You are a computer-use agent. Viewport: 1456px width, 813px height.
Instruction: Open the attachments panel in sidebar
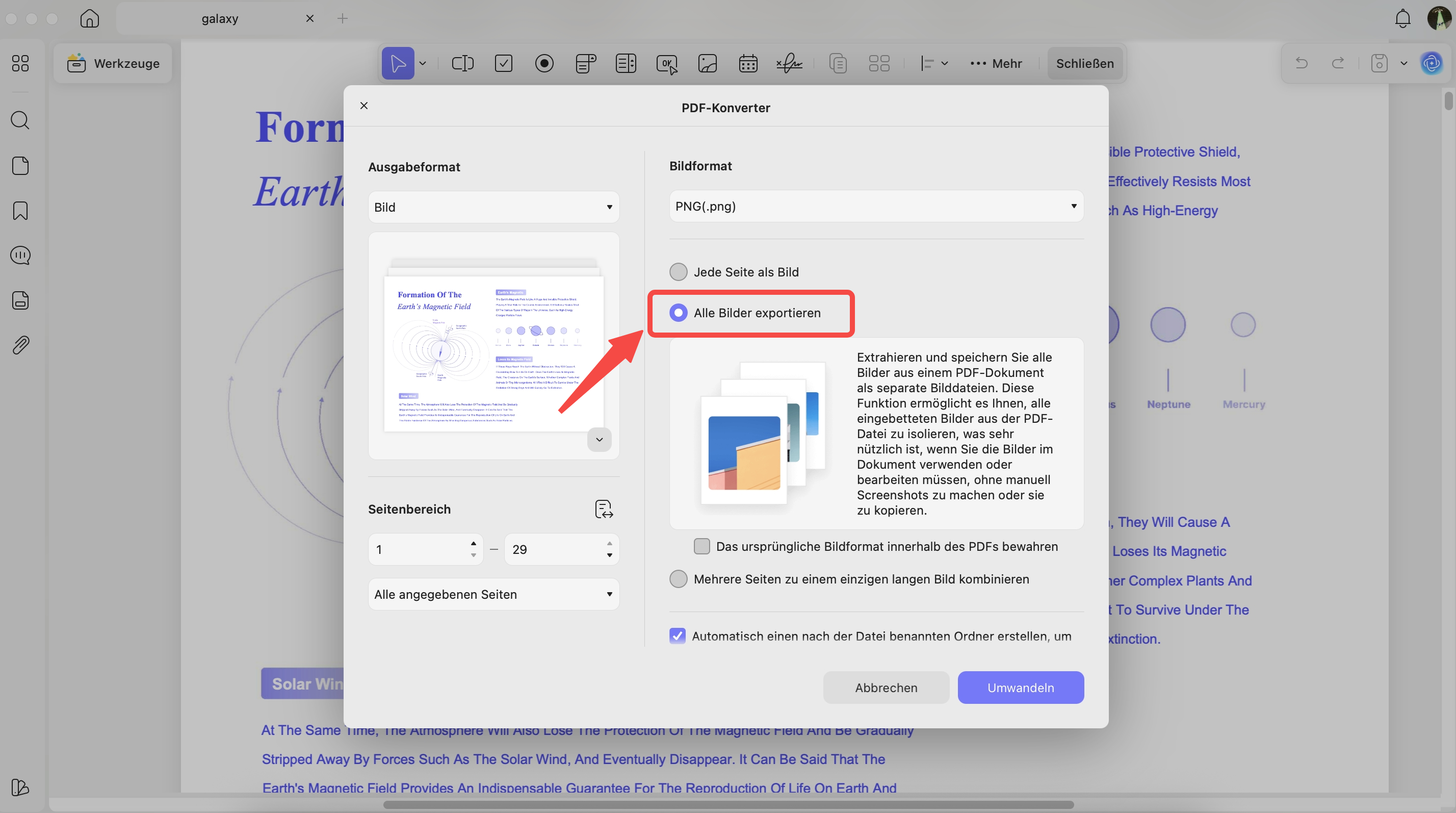(20, 345)
